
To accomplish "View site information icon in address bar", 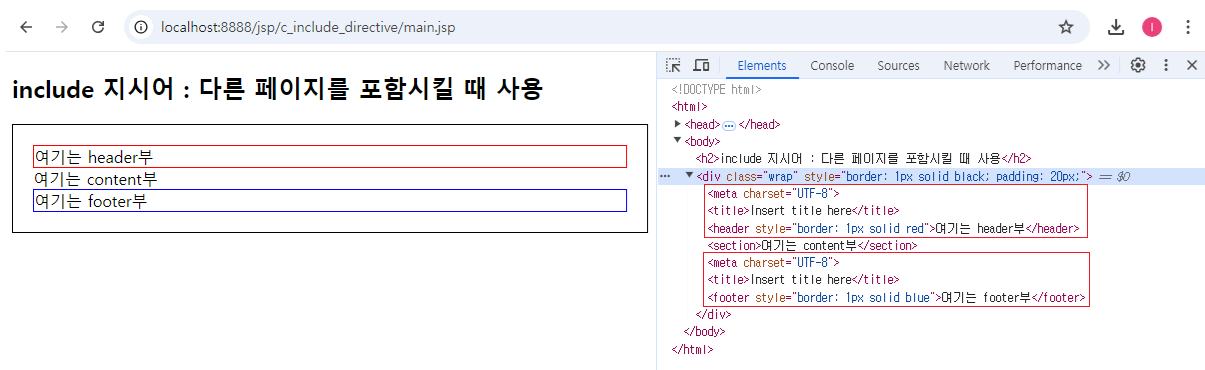I will pos(142,27).
